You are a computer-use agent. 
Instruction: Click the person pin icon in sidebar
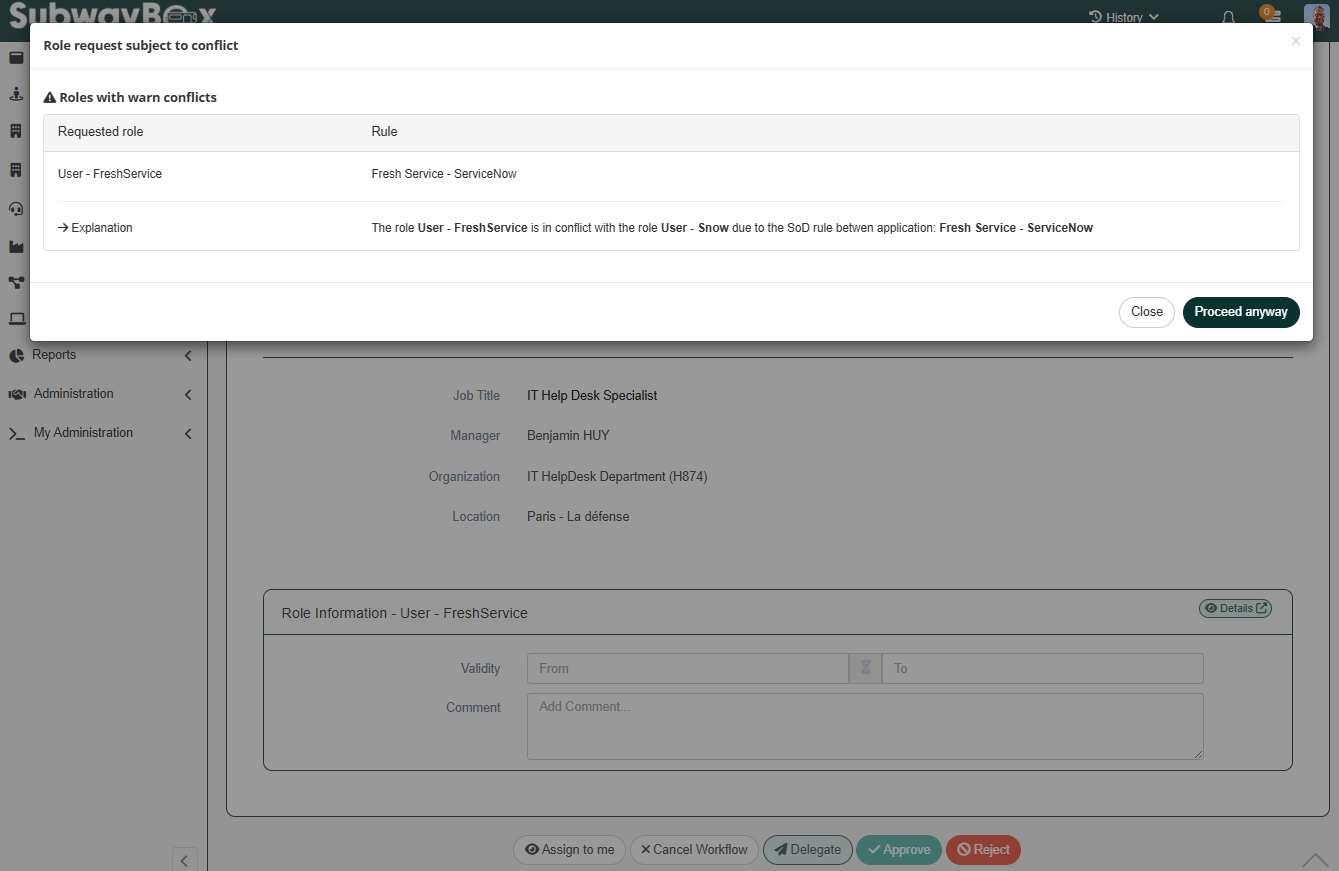16,94
